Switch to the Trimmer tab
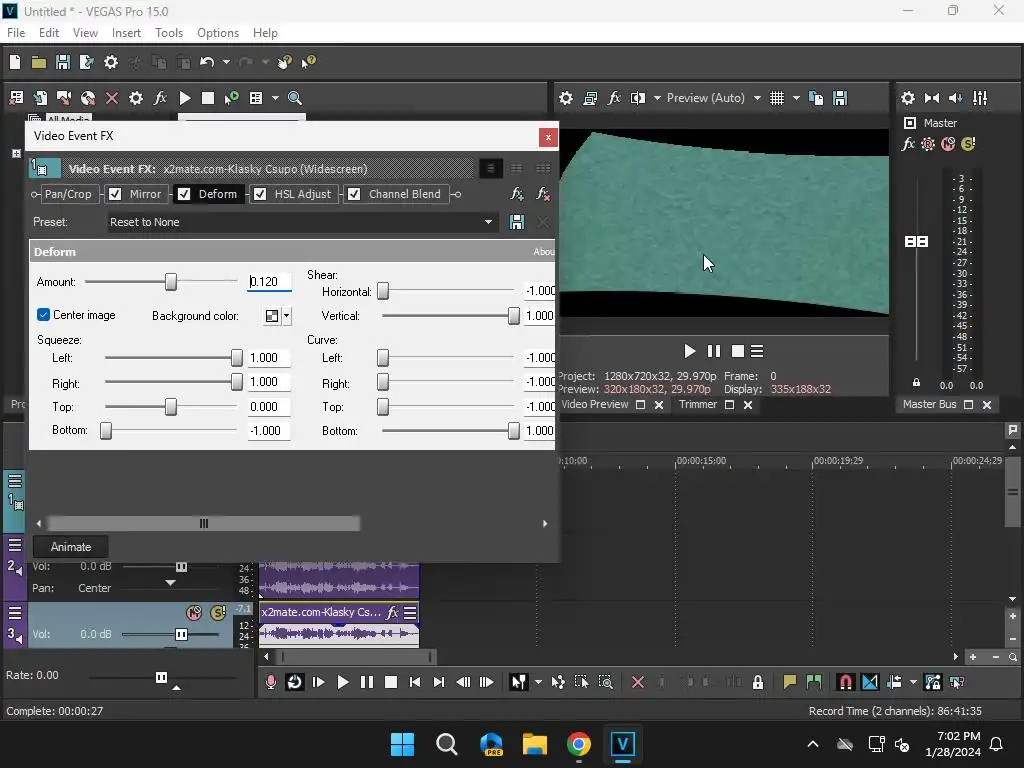This screenshot has height=768, width=1024. point(698,405)
